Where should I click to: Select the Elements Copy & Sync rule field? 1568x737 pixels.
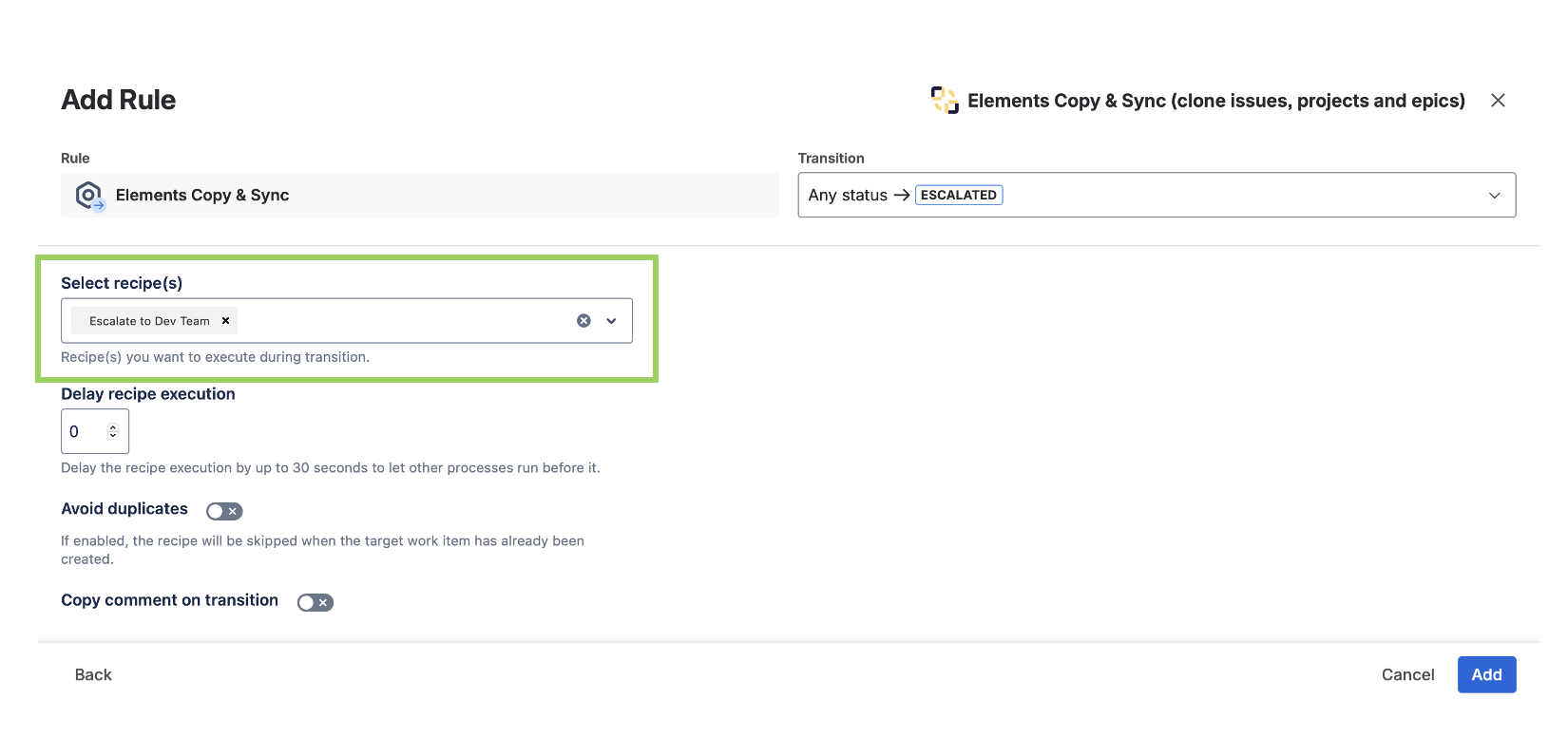tap(419, 195)
